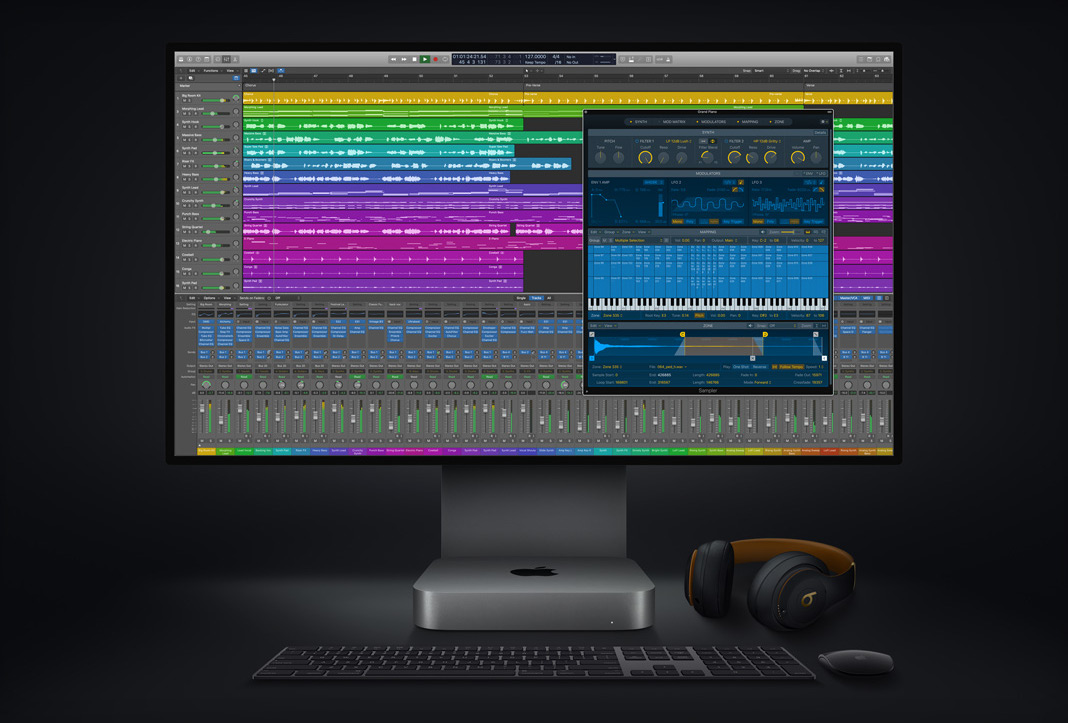Click the Play button in the transport
Screen dimensions: 1068x723
[425, 60]
